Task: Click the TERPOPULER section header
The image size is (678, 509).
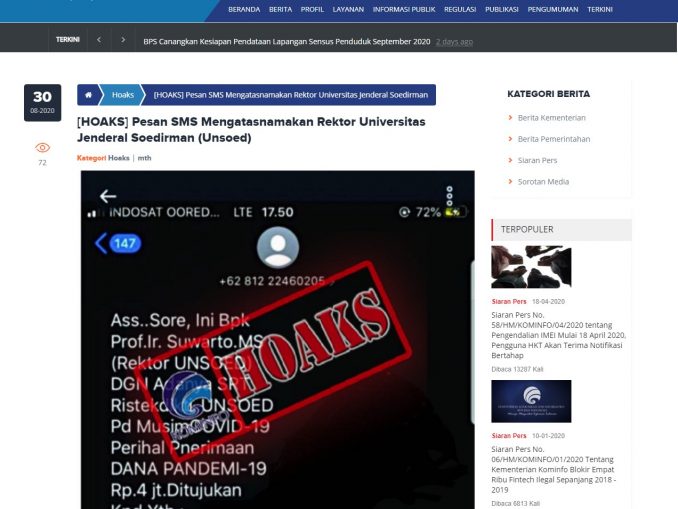Action: click(561, 230)
